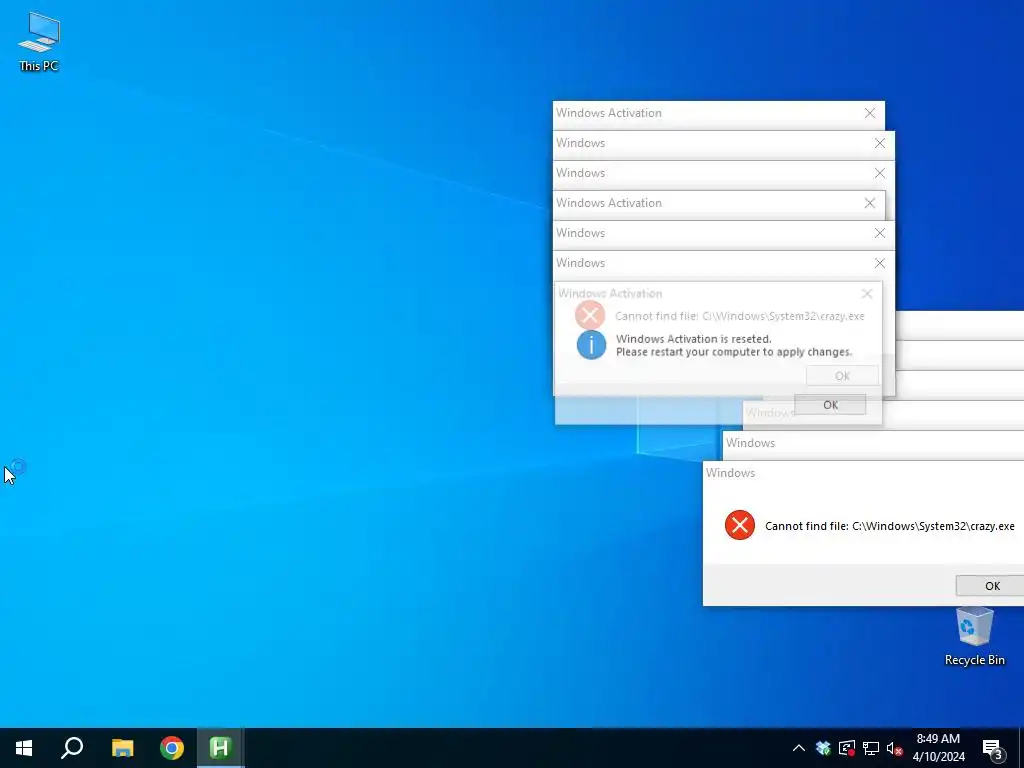This screenshot has height=768, width=1024.
Task: Select the Recycle Bin desktop icon
Action: pyautogui.click(x=974, y=636)
